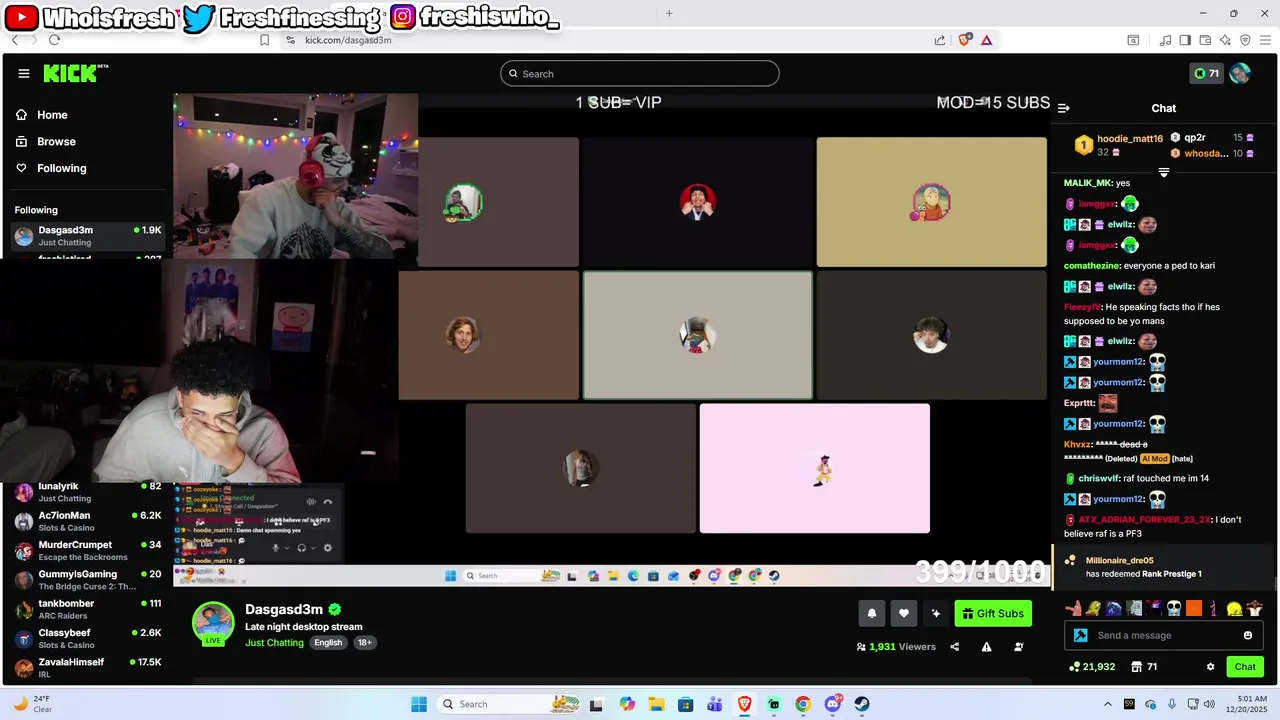This screenshot has height=720, width=1280.
Task: Open ZavalaHimself channel in sidebar
Action: [x=87, y=667]
